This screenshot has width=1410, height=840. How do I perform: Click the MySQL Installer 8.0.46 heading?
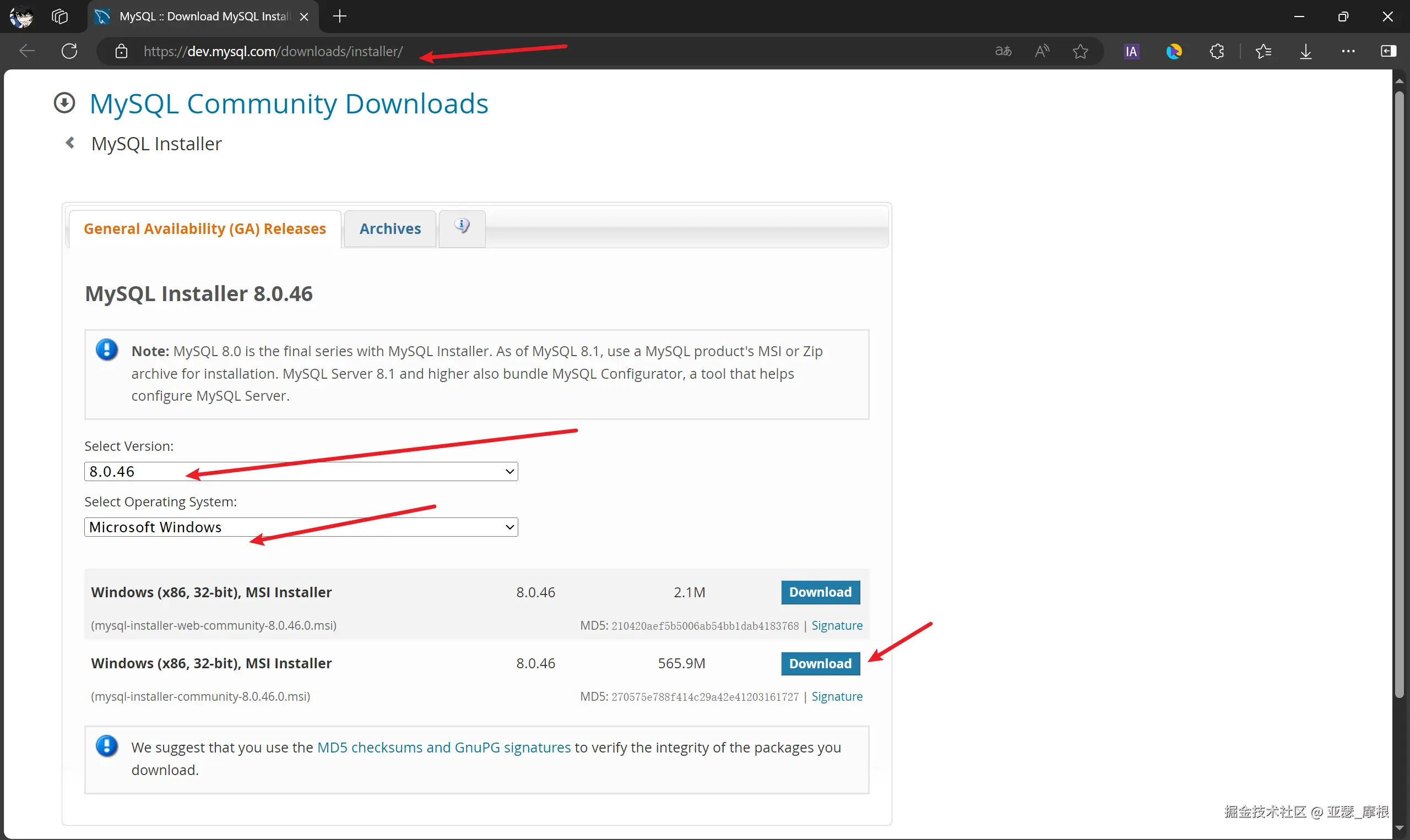tap(199, 294)
